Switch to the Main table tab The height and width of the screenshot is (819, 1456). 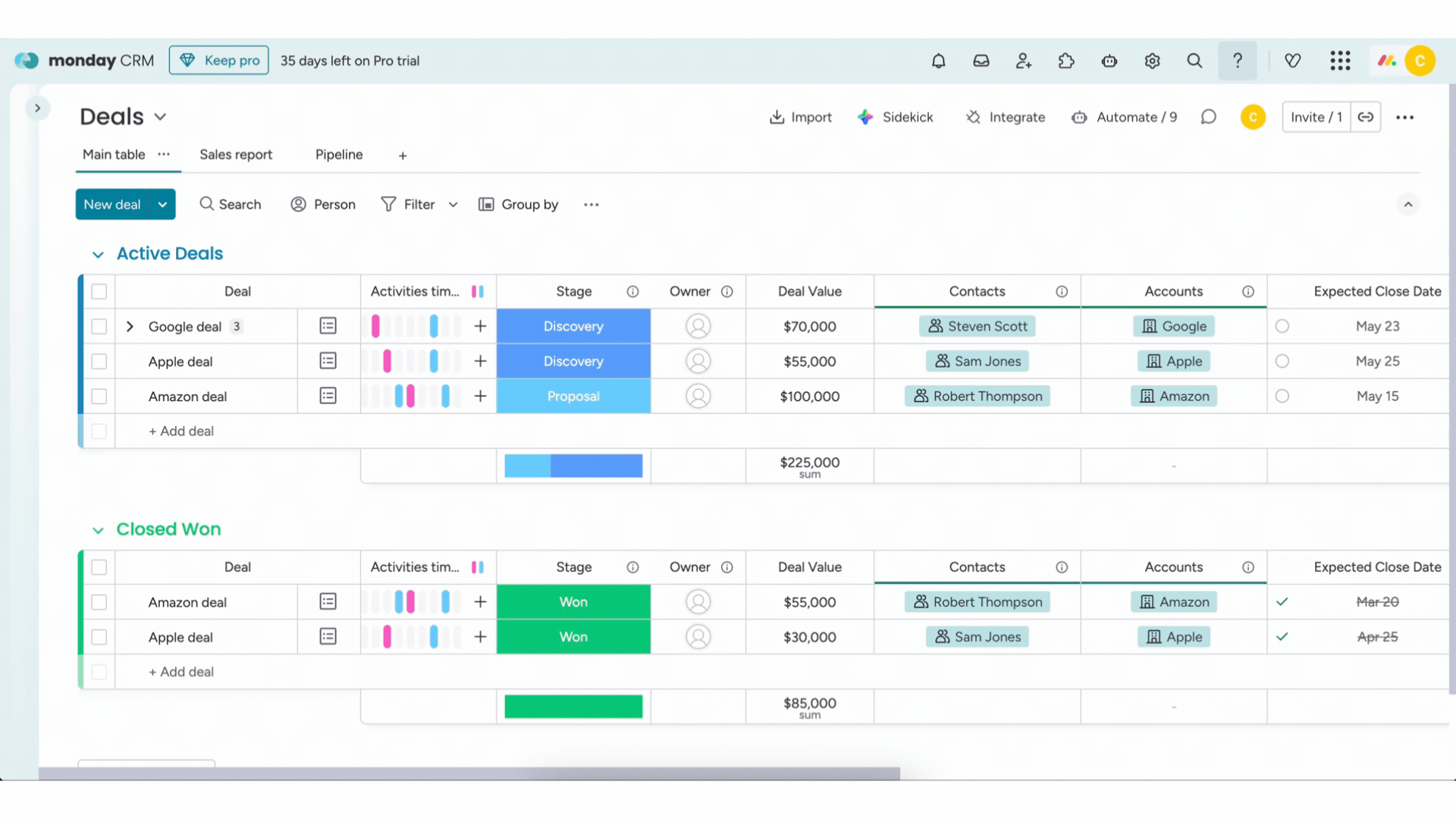(x=114, y=155)
